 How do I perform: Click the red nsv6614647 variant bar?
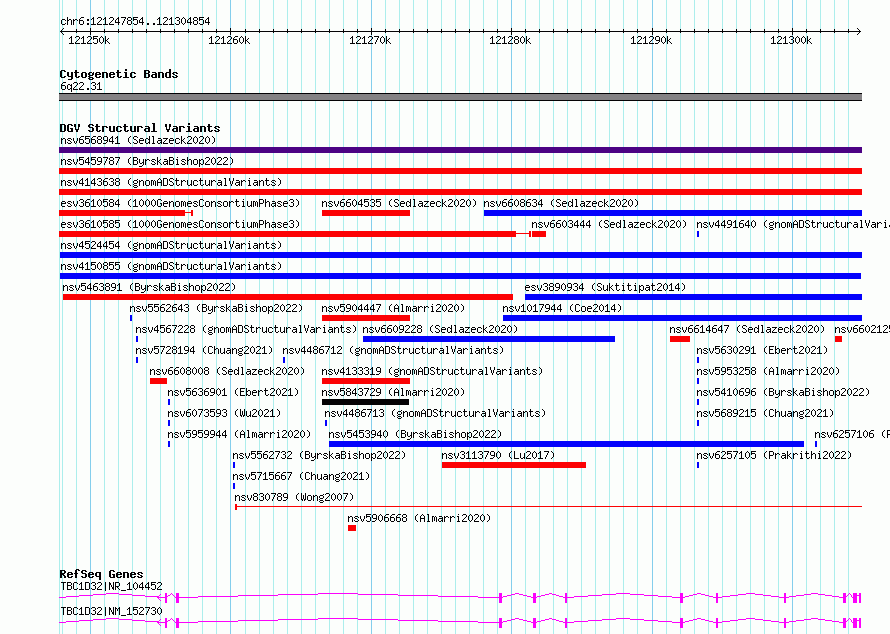tap(680, 339)
